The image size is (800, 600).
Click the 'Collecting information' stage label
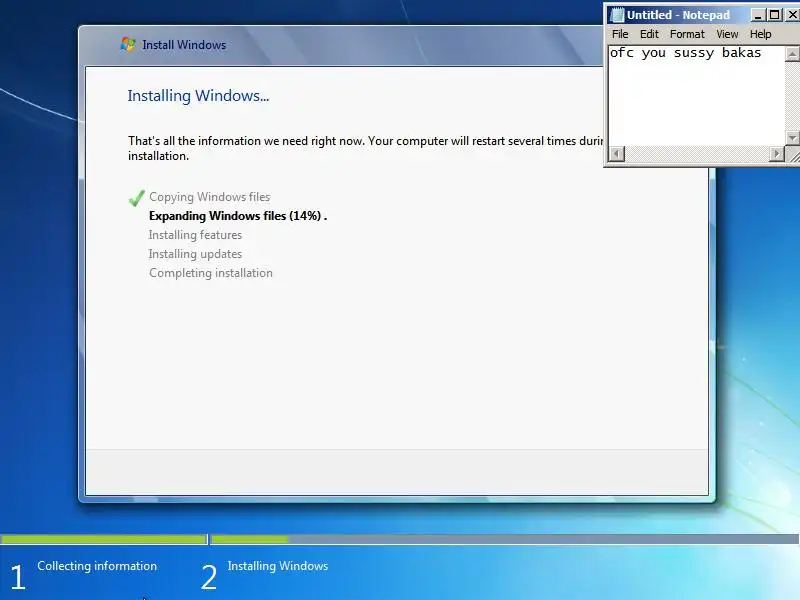pyautogui.click(x=97, y=566)
